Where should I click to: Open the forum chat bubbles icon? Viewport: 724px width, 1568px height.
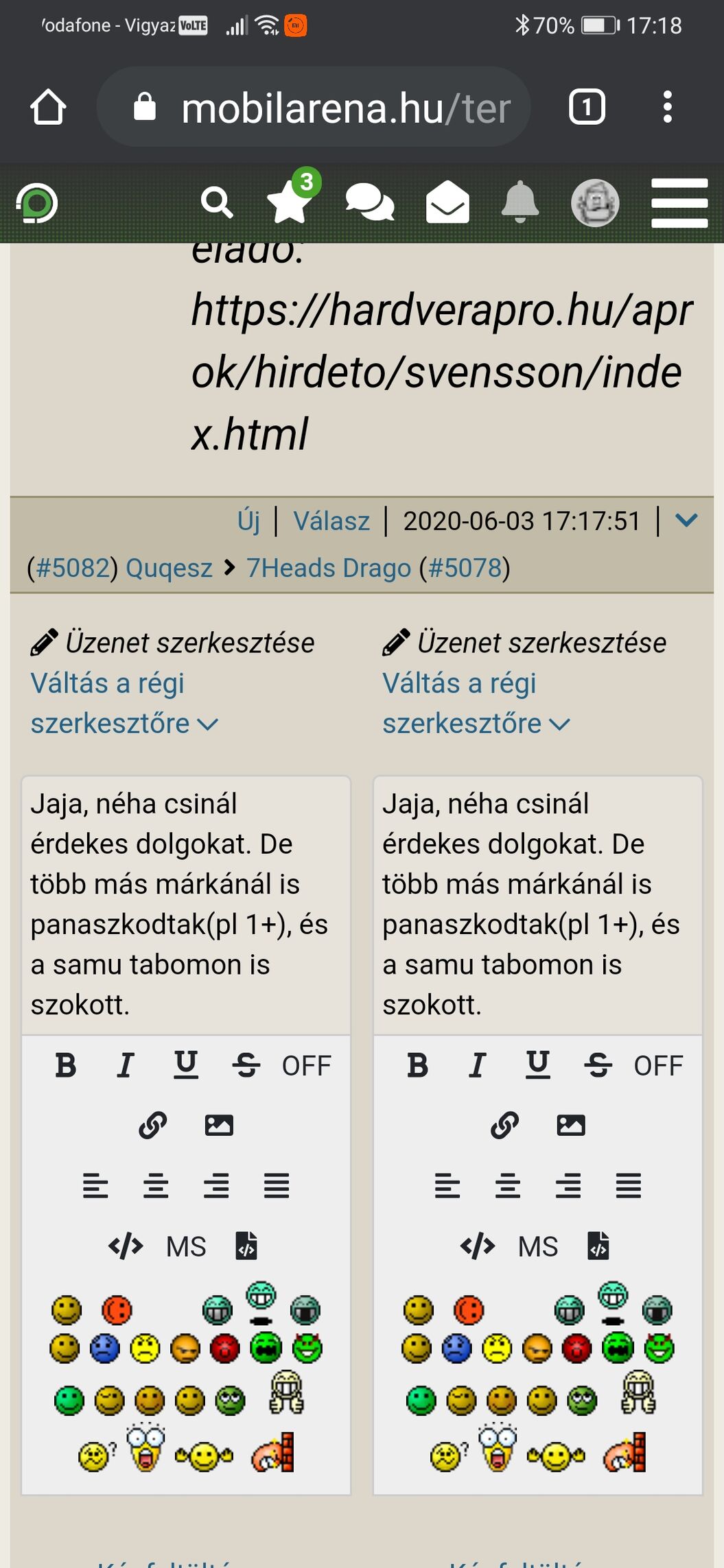coord(370,203)
